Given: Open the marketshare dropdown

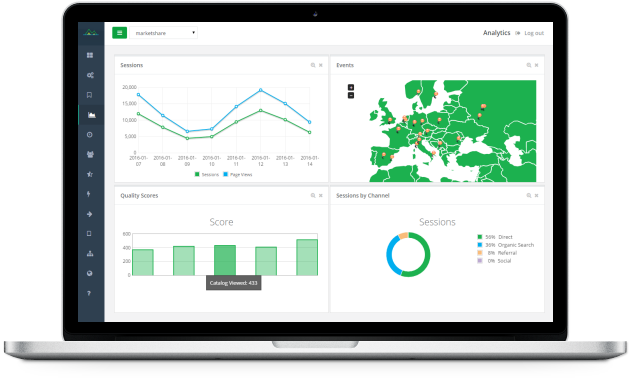Looking at the screenshot, I should pos(163,33).
